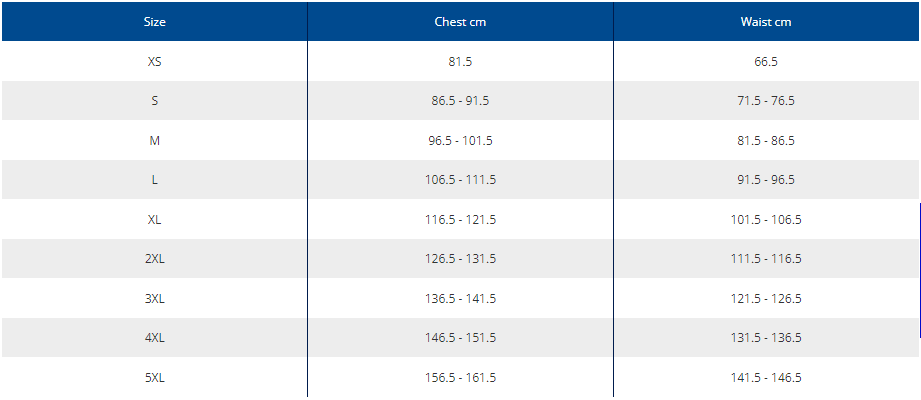Viewport: 921px width, 400px height.
Task: Select the XL size cell
Action: click(x=154, y=220)
